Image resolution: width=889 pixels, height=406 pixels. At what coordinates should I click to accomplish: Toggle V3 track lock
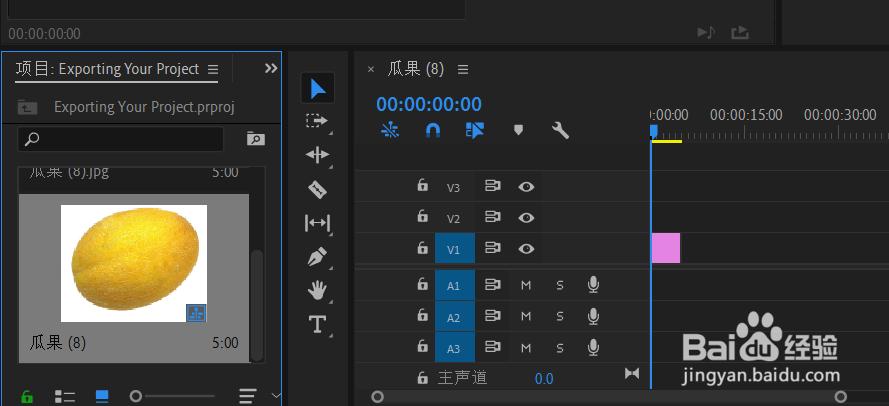[x=422, y=186]
